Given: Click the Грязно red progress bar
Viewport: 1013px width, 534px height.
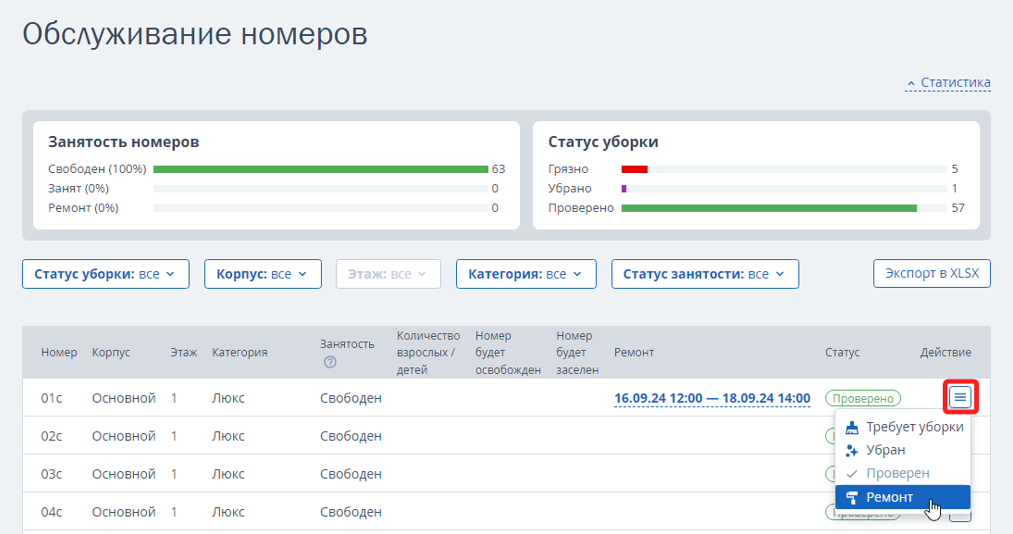Looking at the screenshot, I should pyautogui.click(x=634, y=169).
